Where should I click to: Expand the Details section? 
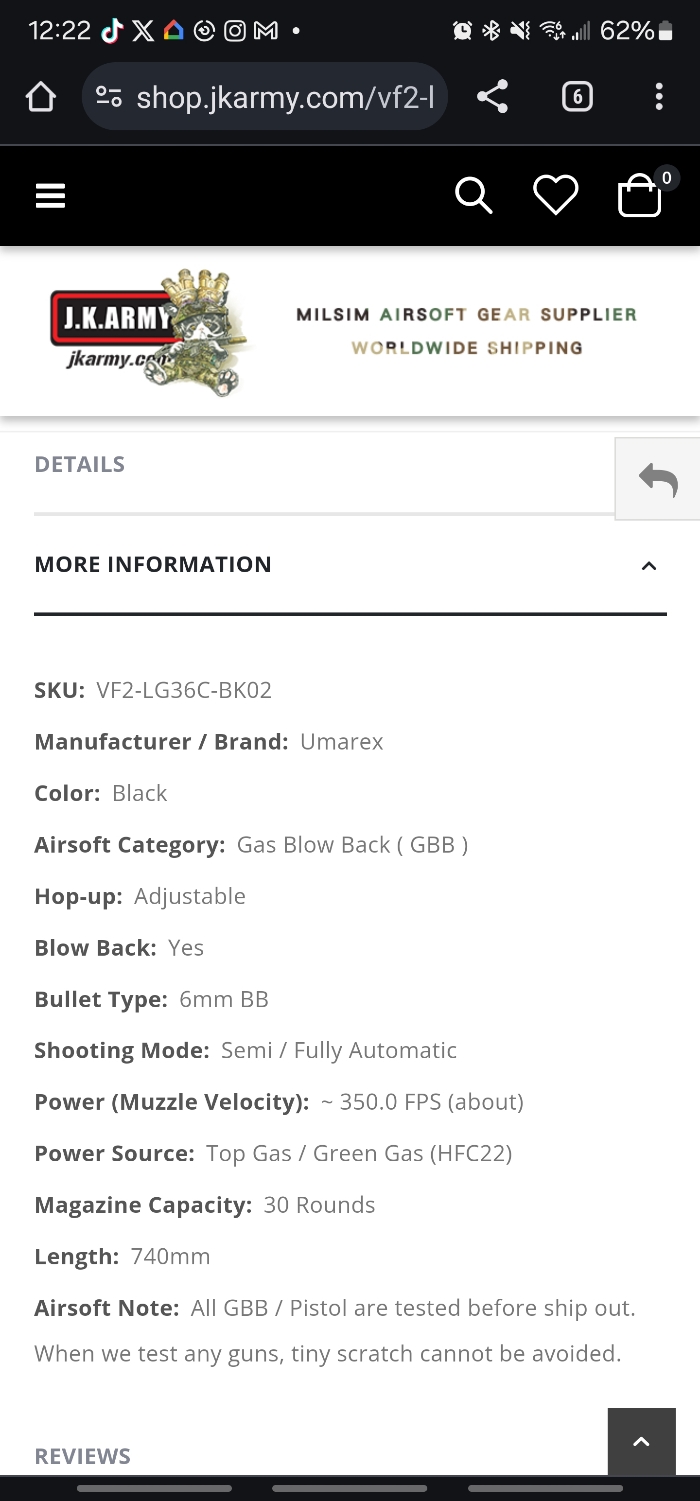(x=80, y=464)
